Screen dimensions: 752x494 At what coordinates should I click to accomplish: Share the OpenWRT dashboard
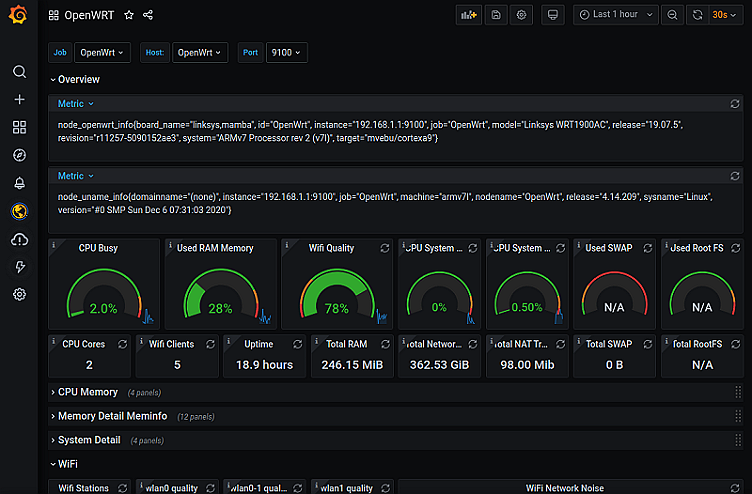coord(148,15)
